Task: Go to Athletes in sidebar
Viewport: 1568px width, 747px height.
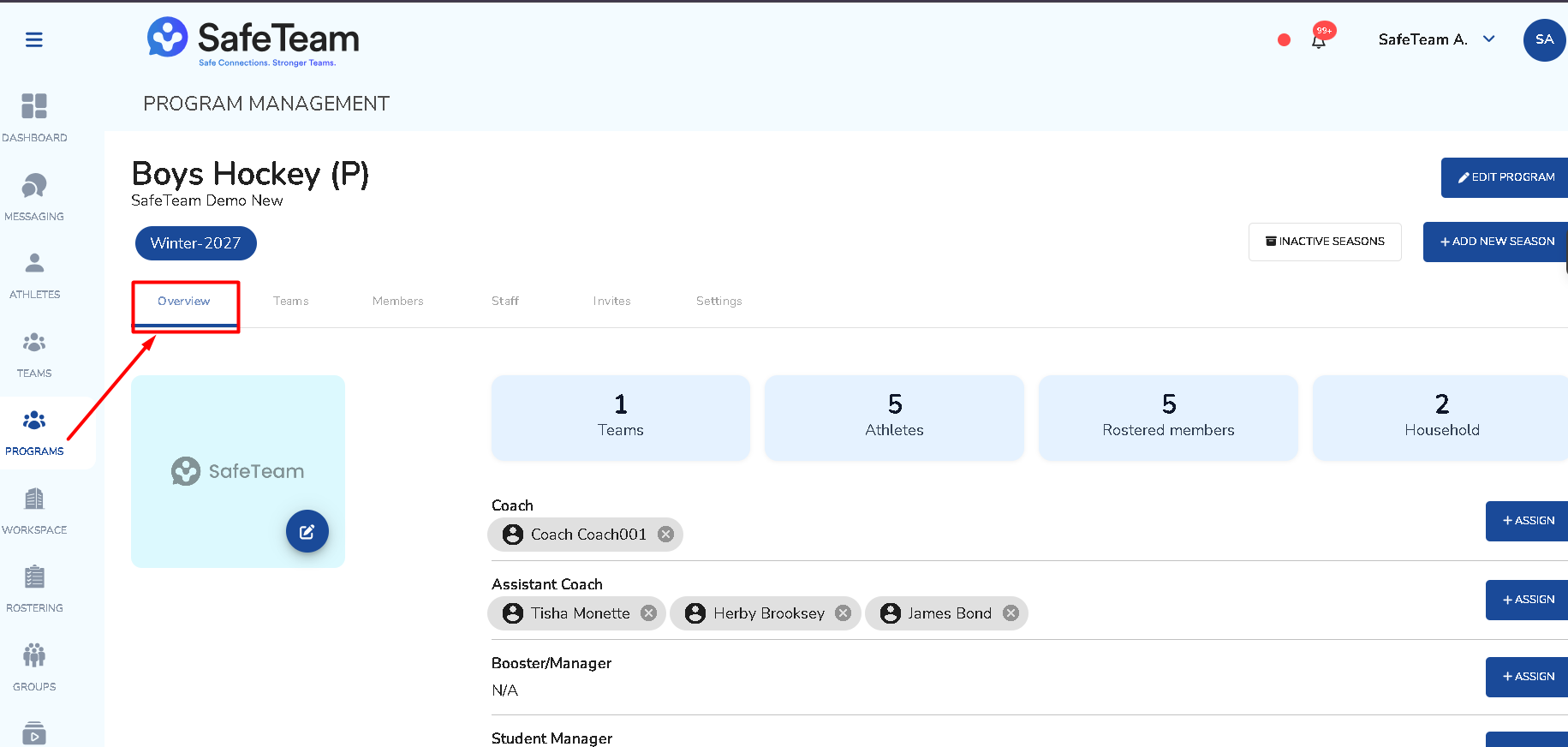Action: click(x=34, y=275)
